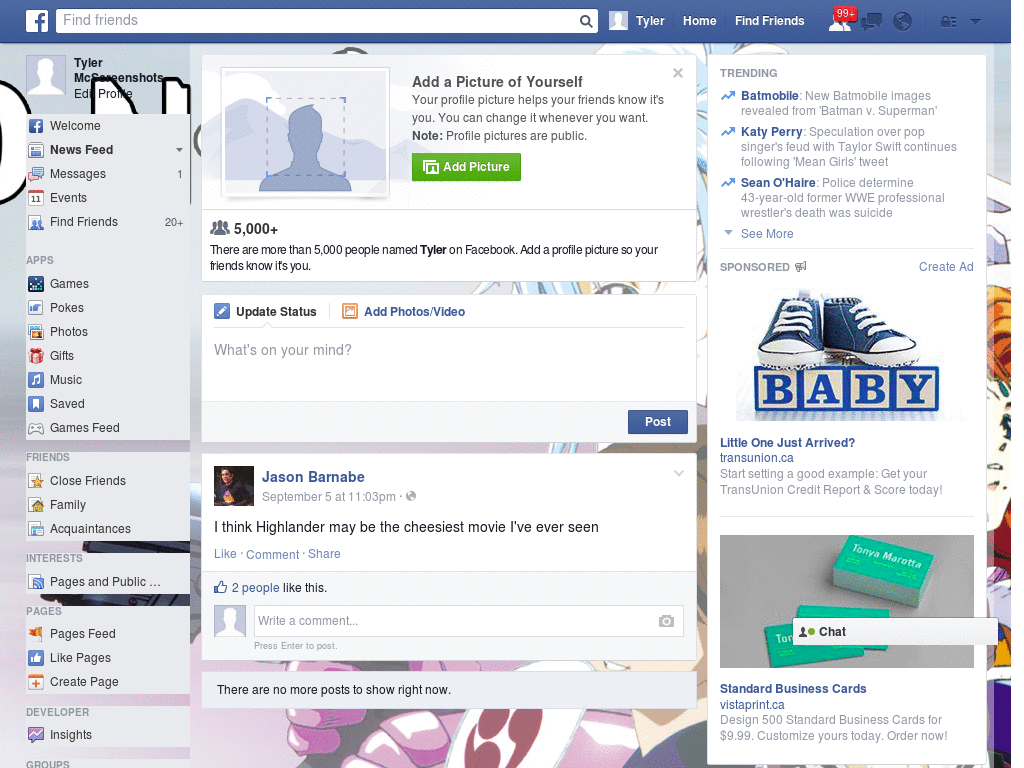The height and width of the screenshot is (768, 1024).
Task: Click the Pokes icon in sidebar
Action: click(36, 308)
